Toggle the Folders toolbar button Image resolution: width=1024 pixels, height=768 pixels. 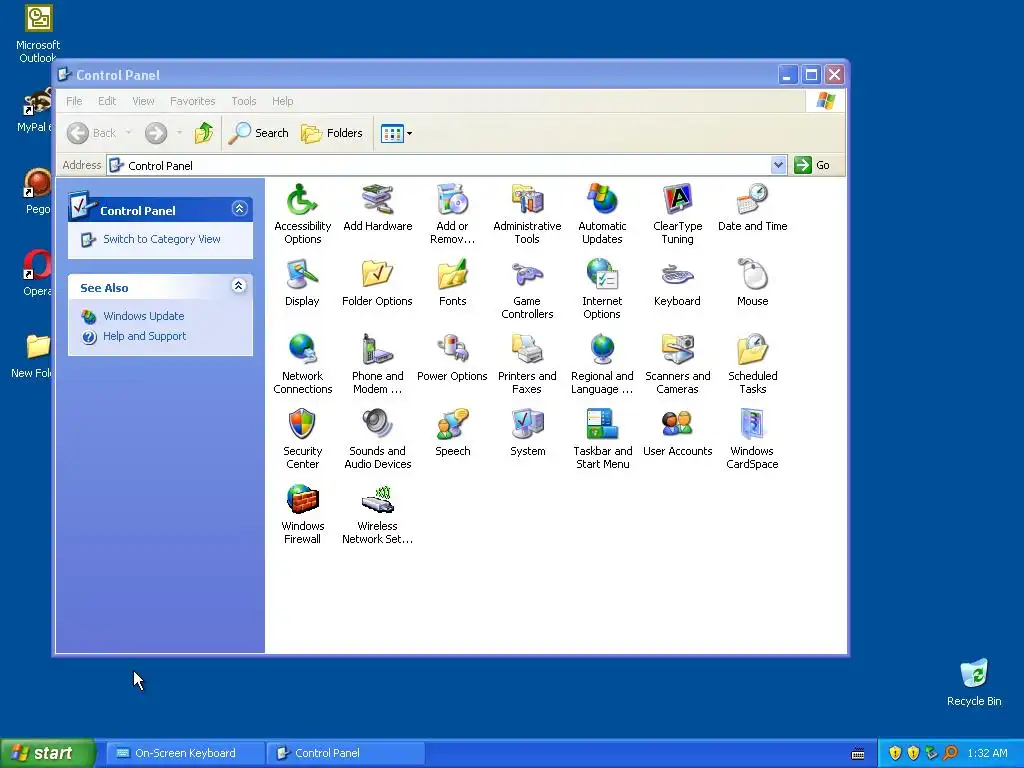(x=332, y=133)
